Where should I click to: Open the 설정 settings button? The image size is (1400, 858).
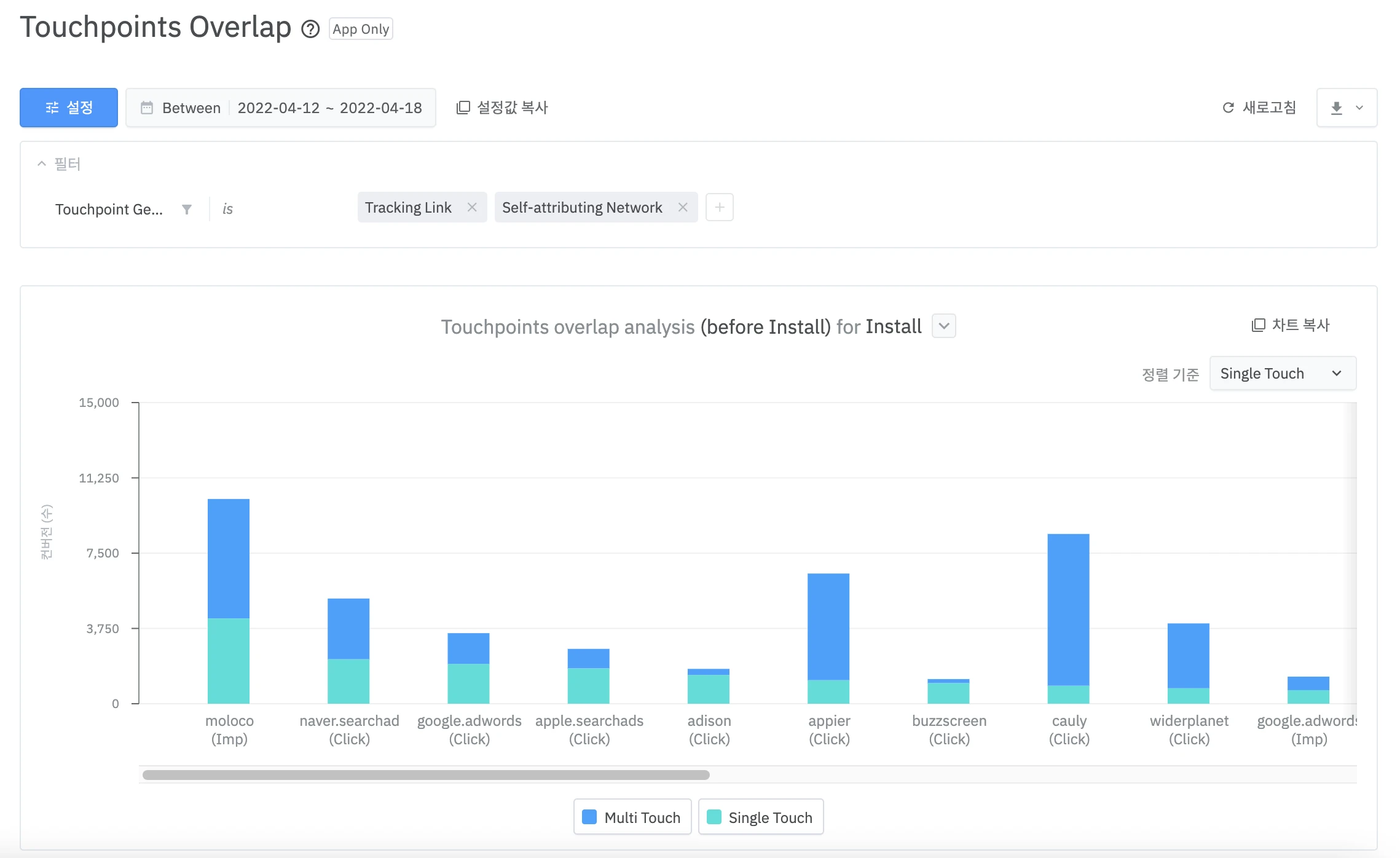(69, 108)
